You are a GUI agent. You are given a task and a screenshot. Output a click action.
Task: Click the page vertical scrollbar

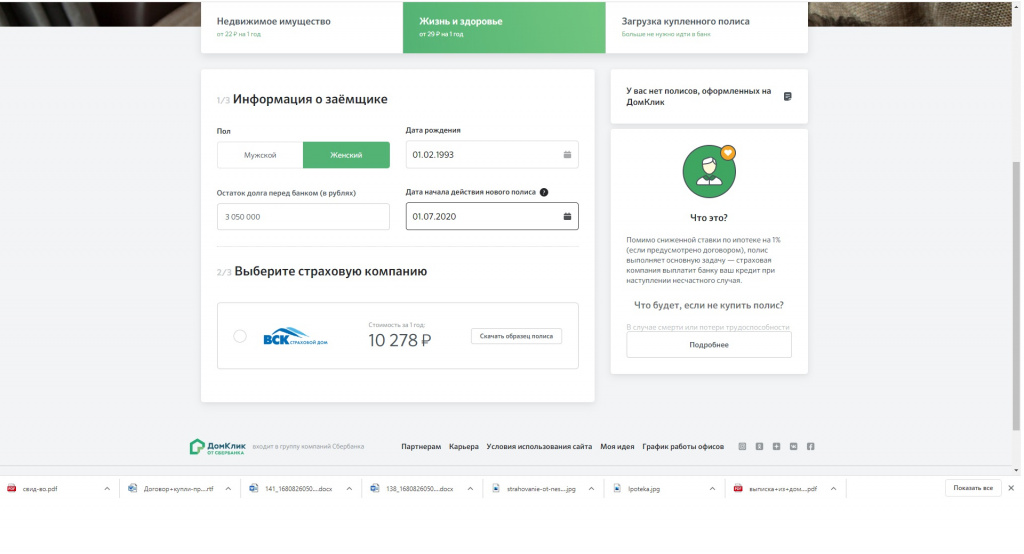[x=1016, y=294]
